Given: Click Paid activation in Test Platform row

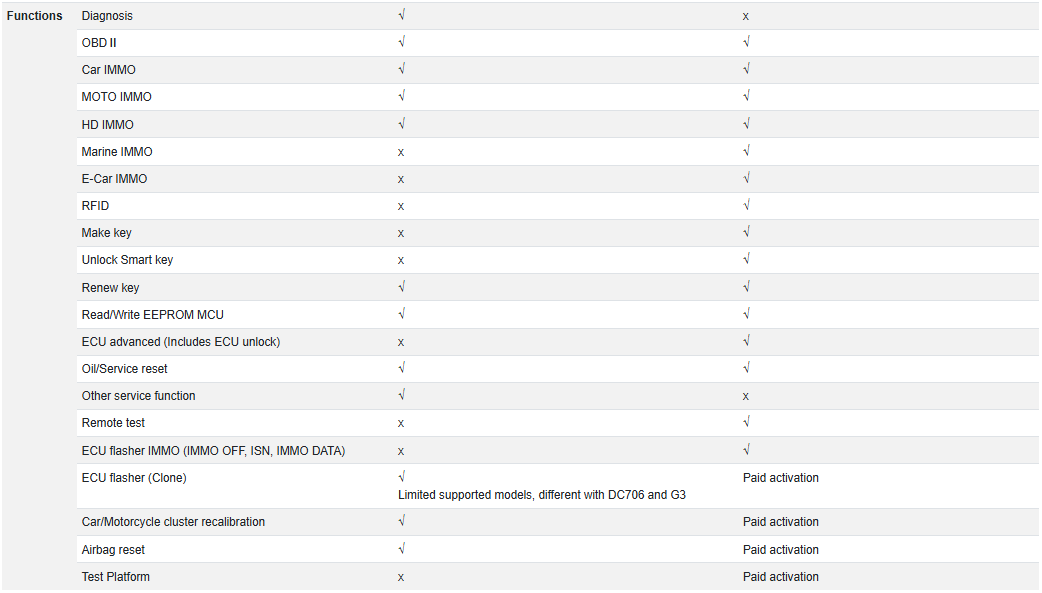Looking at the screenshot, I should (x=781, y=577).
